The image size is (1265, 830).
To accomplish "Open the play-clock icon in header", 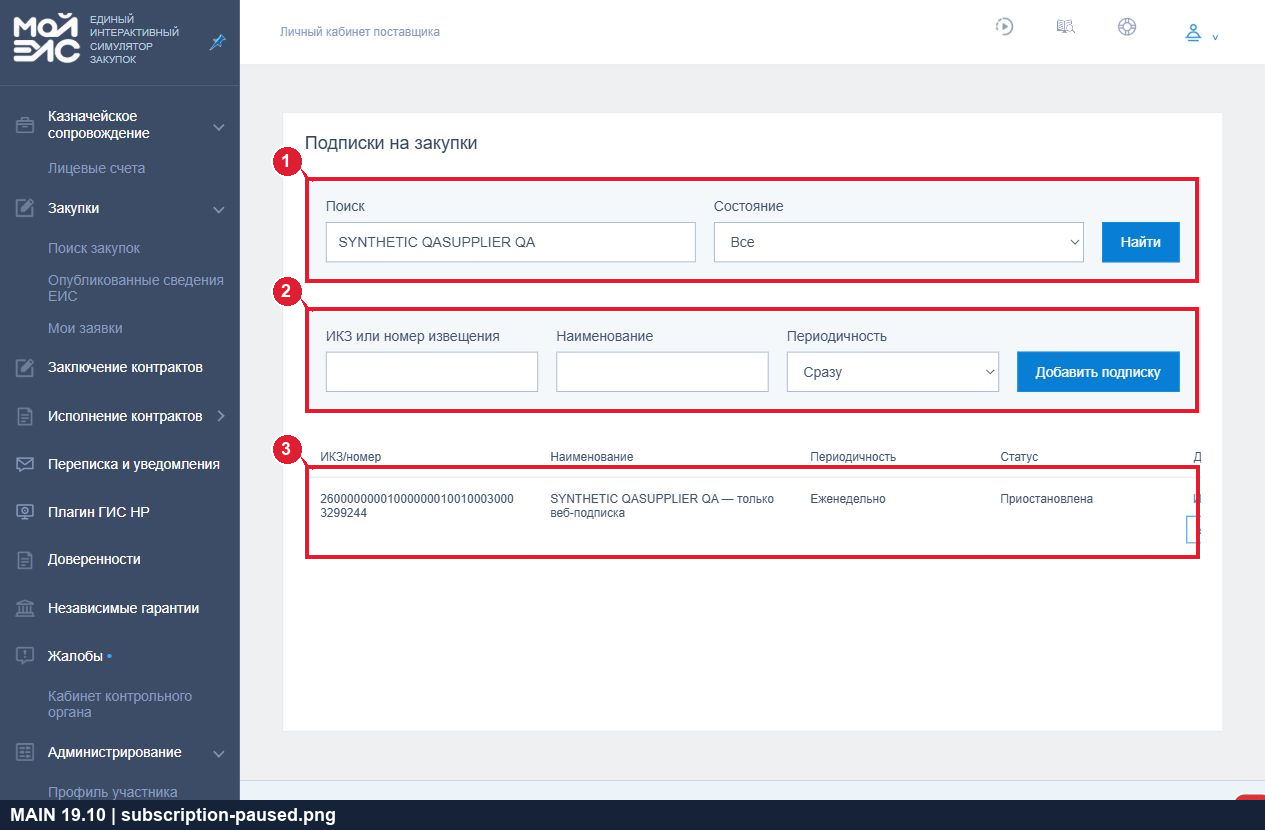I will pos(1005,27).
